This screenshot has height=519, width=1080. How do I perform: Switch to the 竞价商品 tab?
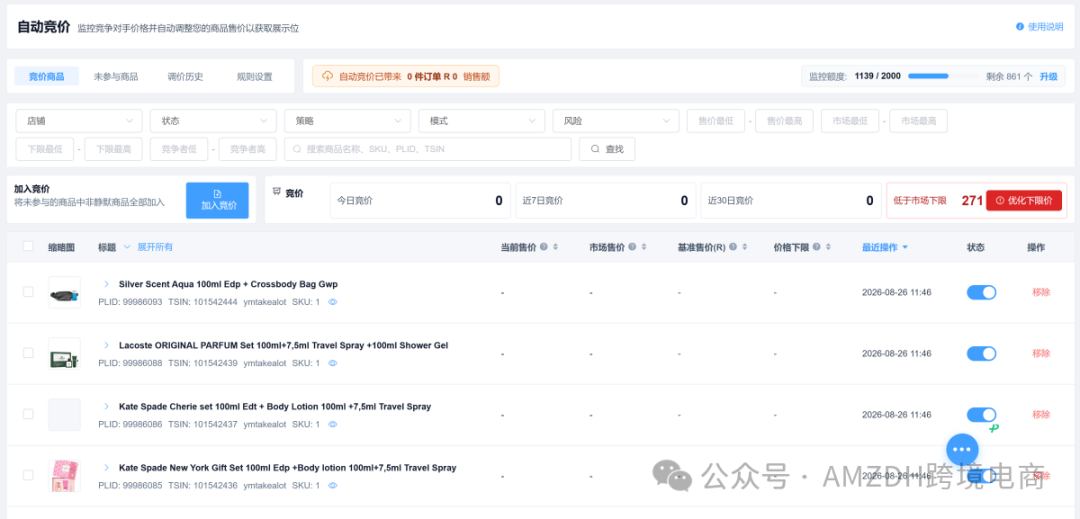(x=47, y=76)
